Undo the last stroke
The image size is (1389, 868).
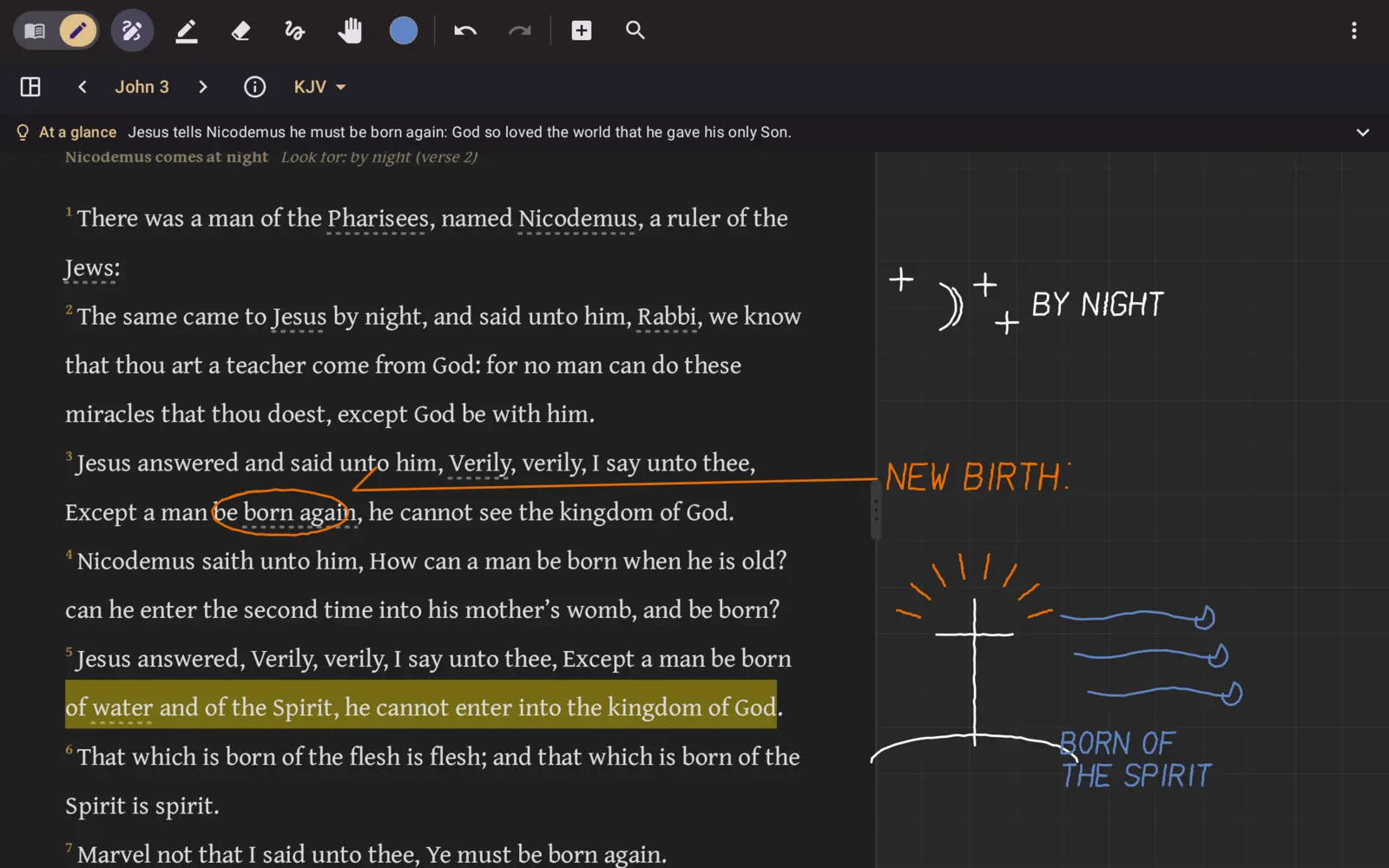click(465, 31)
